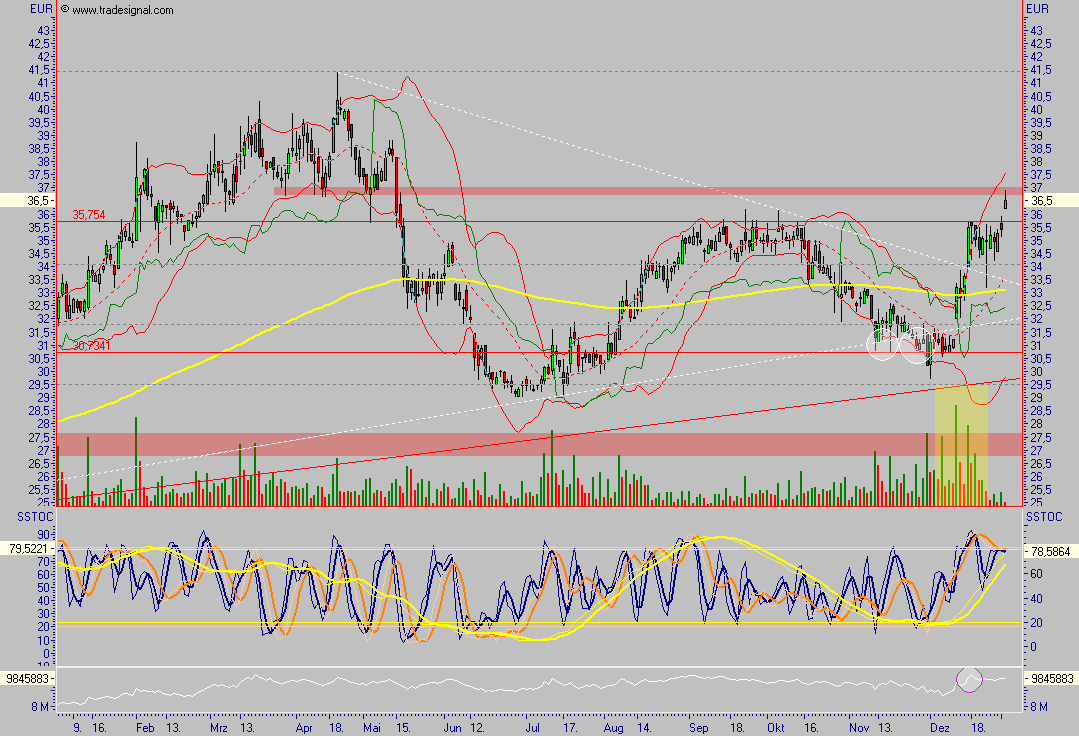This screenshot has width=1079, height=736.
Task: Click the highlighted 36,5 price tag on the left axis
Action: pyautogui.click(x=38, y=200)
